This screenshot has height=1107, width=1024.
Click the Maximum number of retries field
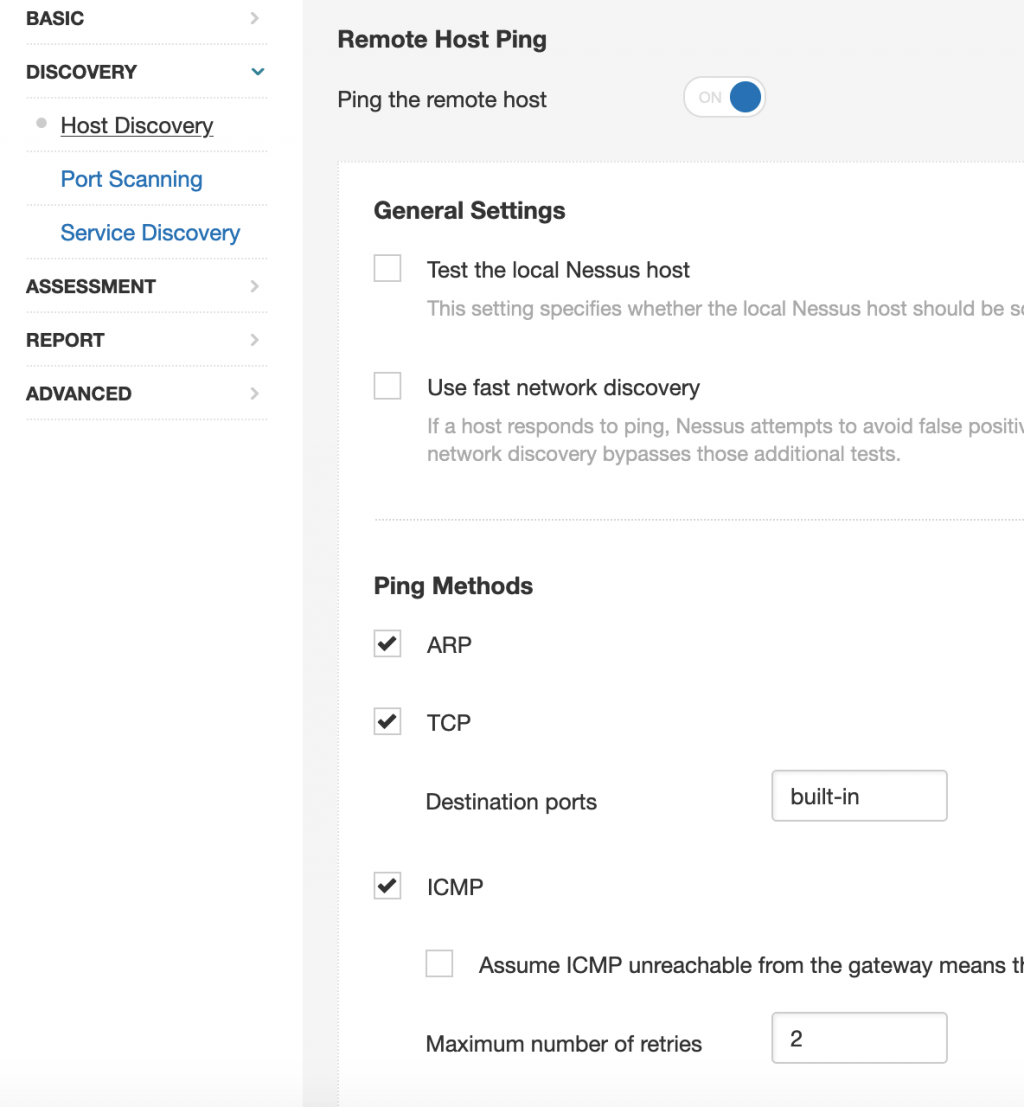coord(858,1039)
